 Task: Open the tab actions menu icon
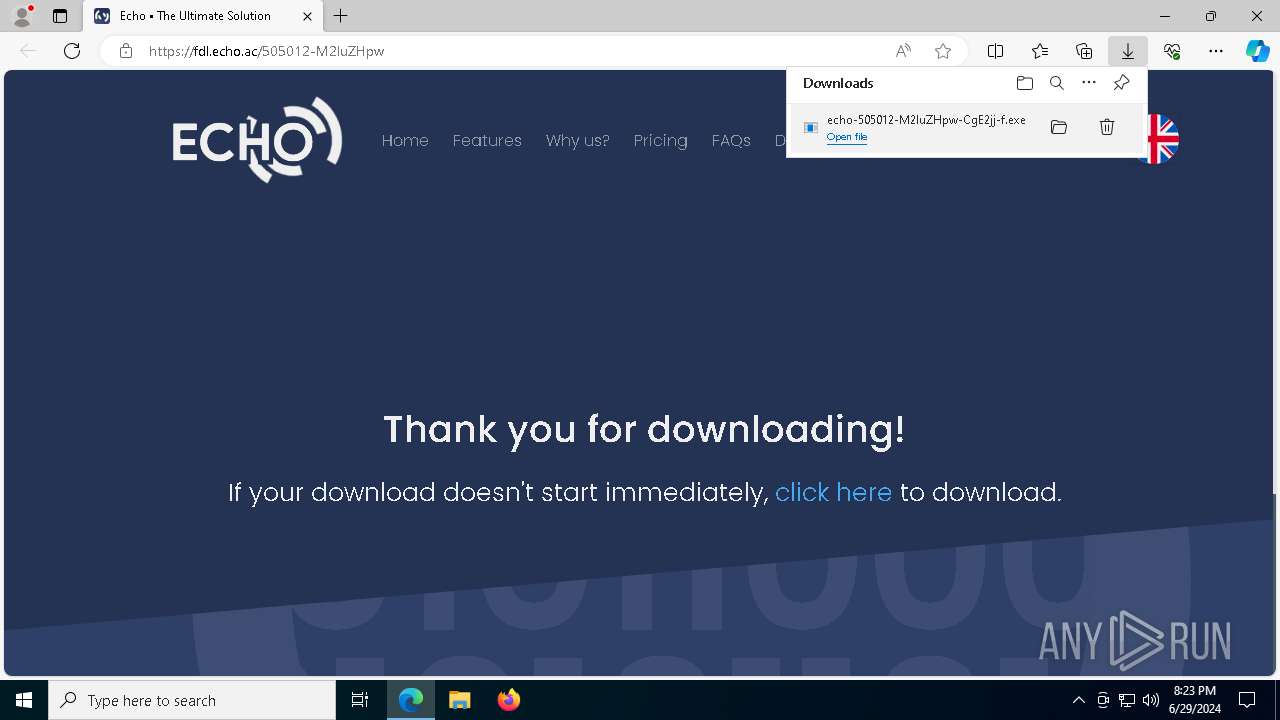click(x=60, y=16)
